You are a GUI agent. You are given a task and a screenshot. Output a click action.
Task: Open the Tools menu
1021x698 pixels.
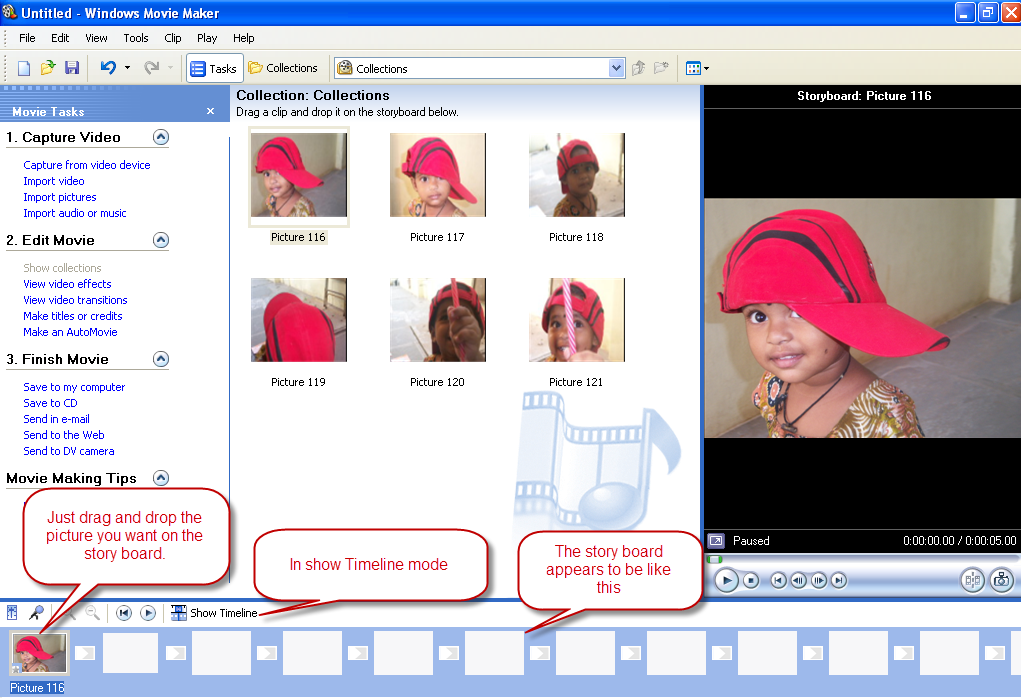point(136,38)
